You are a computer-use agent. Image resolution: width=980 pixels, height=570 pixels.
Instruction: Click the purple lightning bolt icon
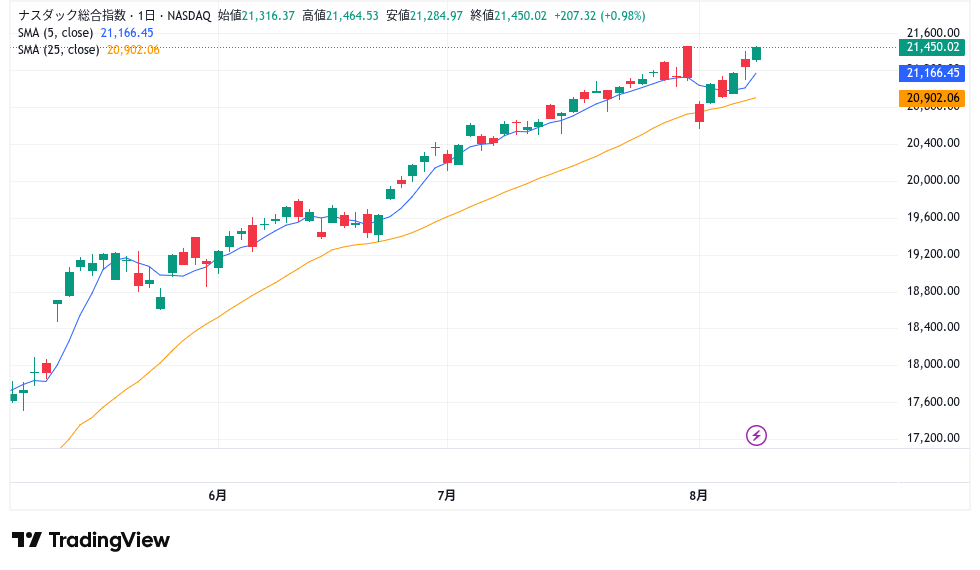[756, 436]
